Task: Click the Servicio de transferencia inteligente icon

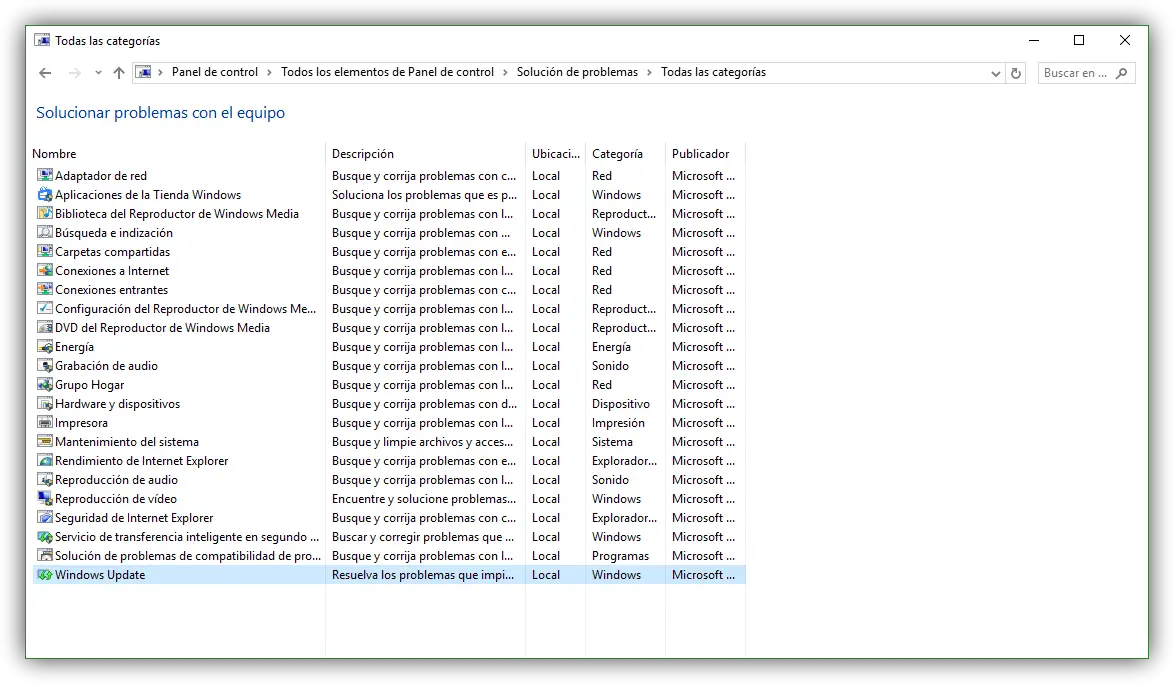Action: (x=45, y=537)
